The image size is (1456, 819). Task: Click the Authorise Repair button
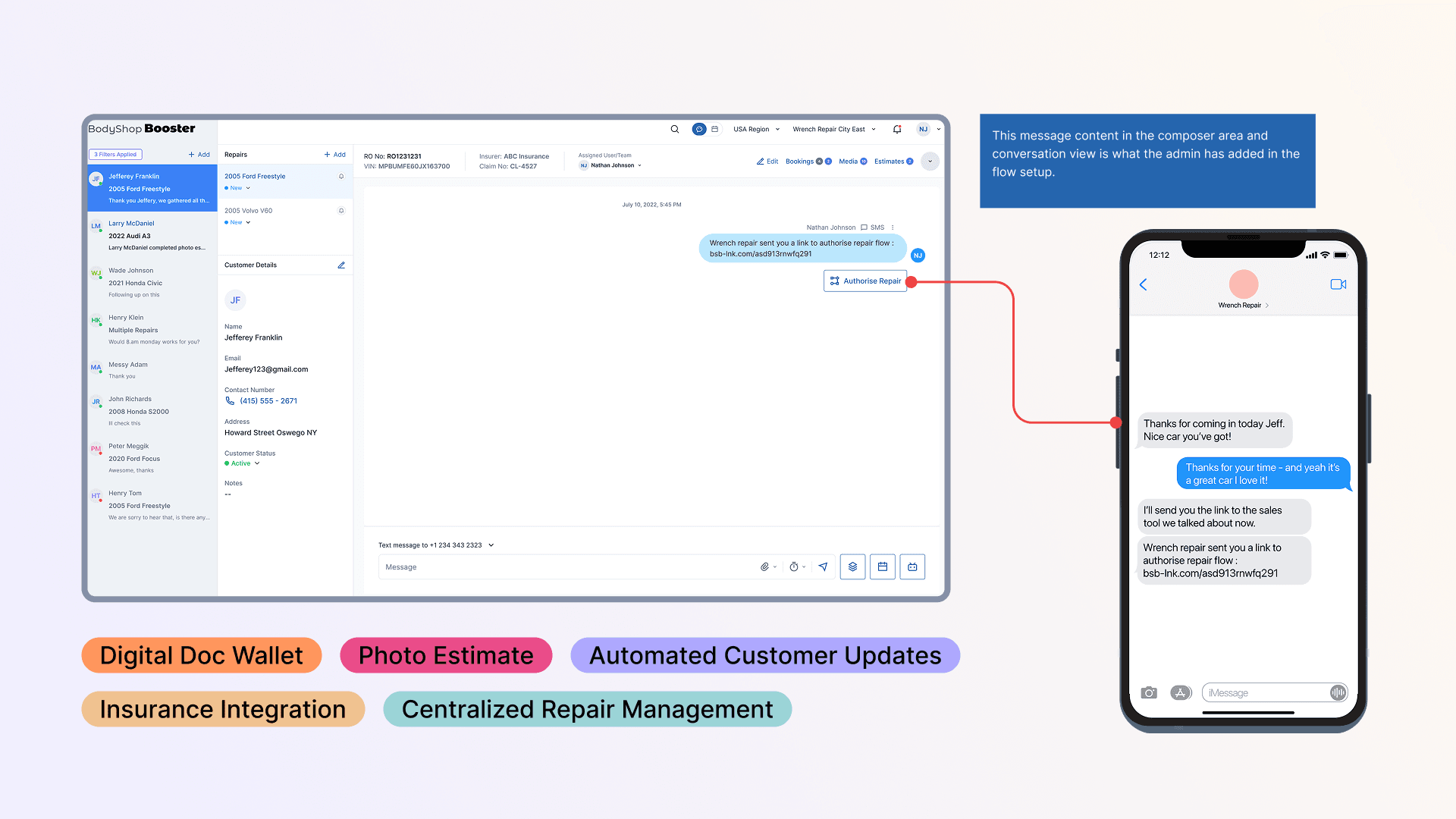pos(865,281)
